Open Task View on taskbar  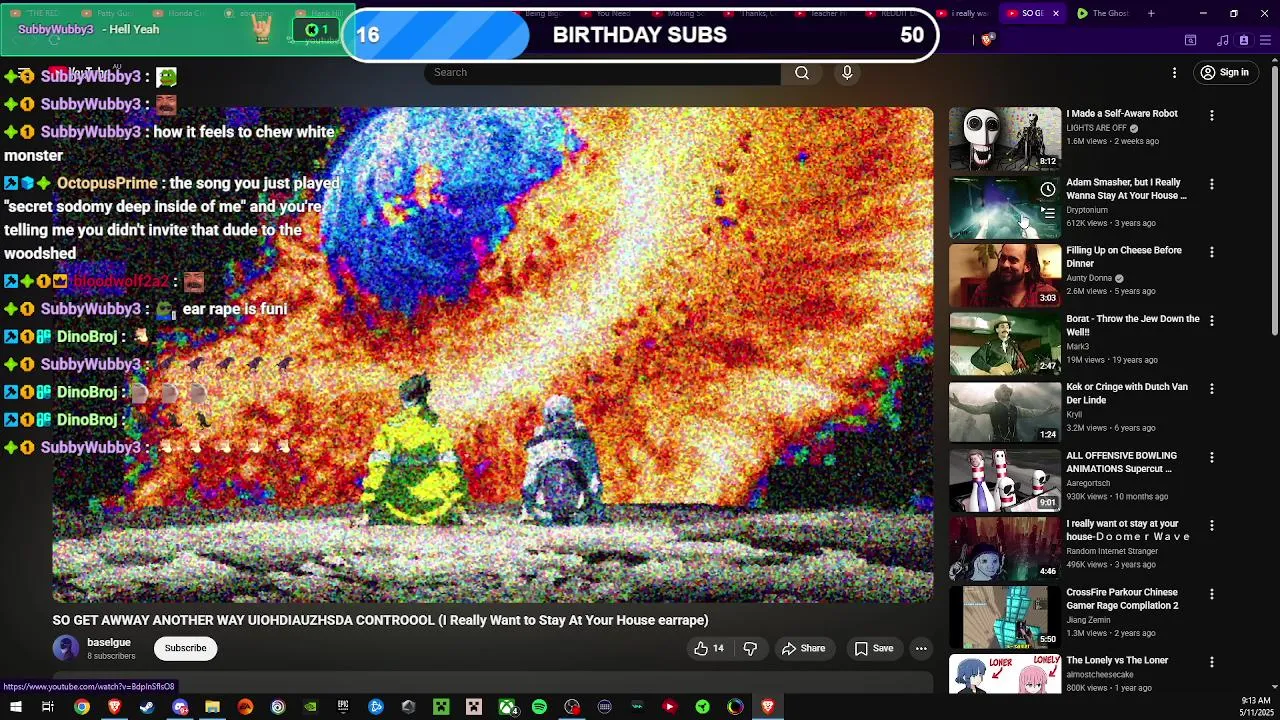[x=47, y=707]
